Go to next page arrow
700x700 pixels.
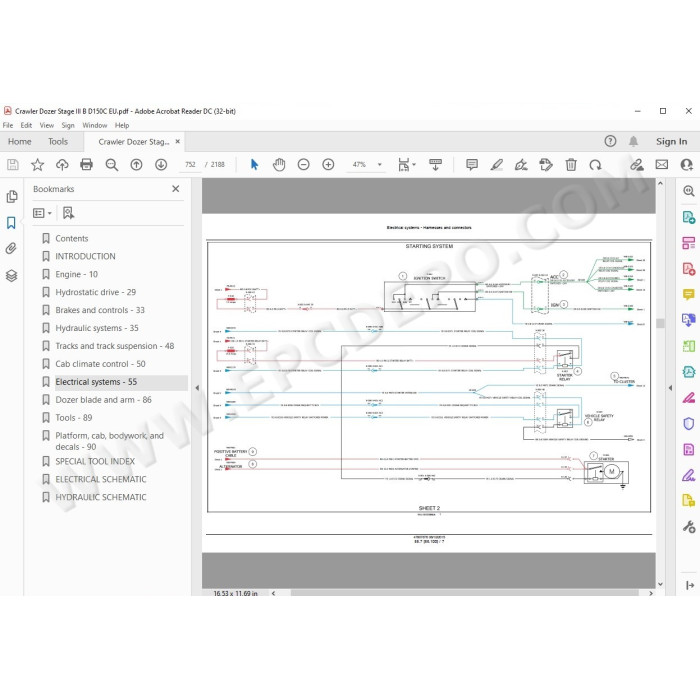161,165
